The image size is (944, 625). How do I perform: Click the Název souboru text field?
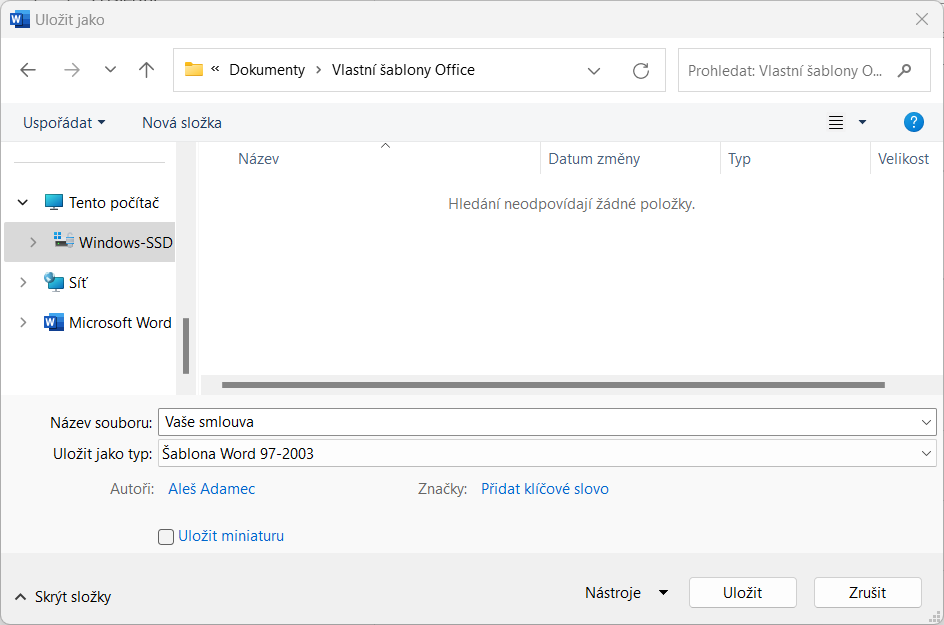click(540, 422)
